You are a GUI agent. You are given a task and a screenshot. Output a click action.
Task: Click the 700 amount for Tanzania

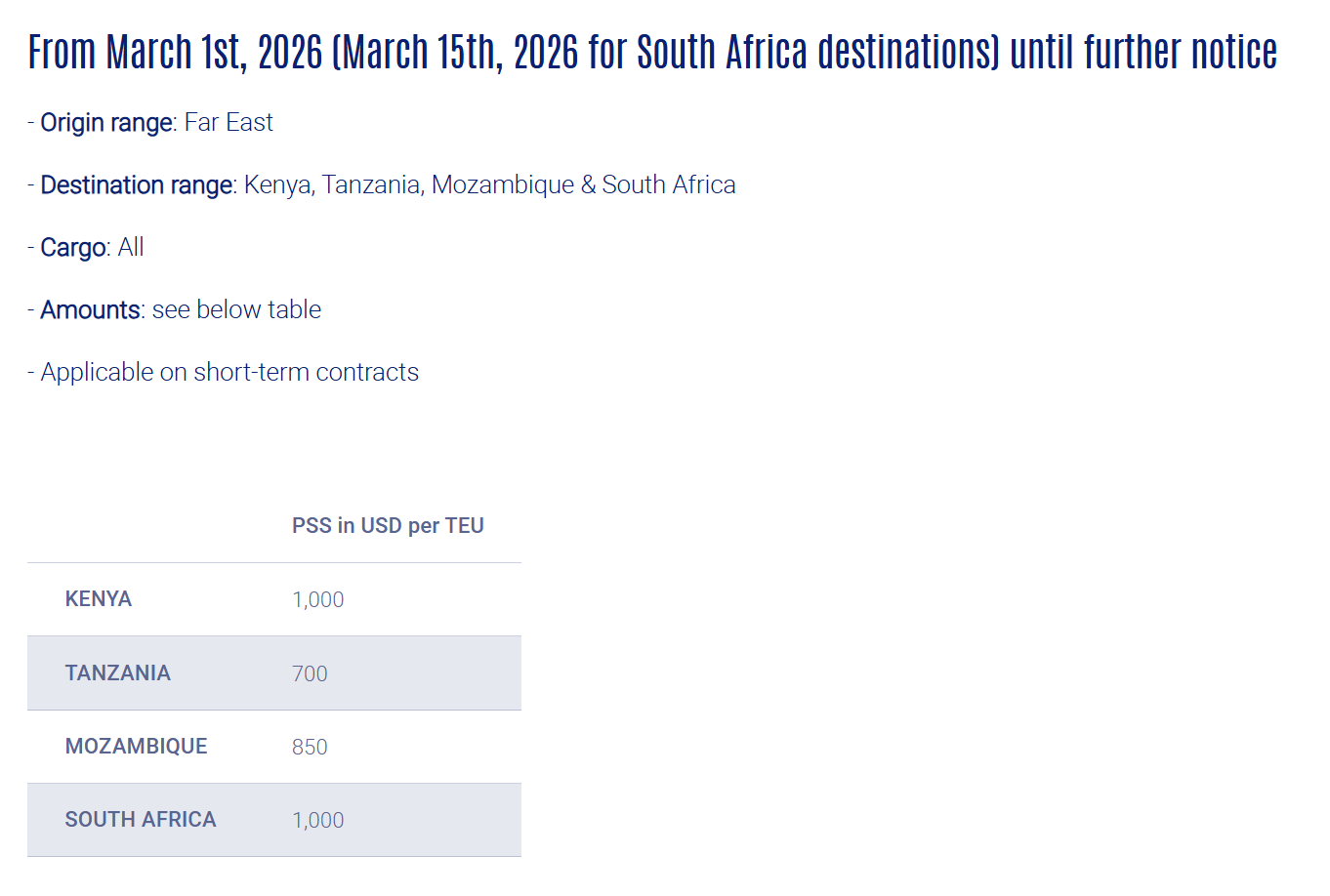[x=310, y=674]
